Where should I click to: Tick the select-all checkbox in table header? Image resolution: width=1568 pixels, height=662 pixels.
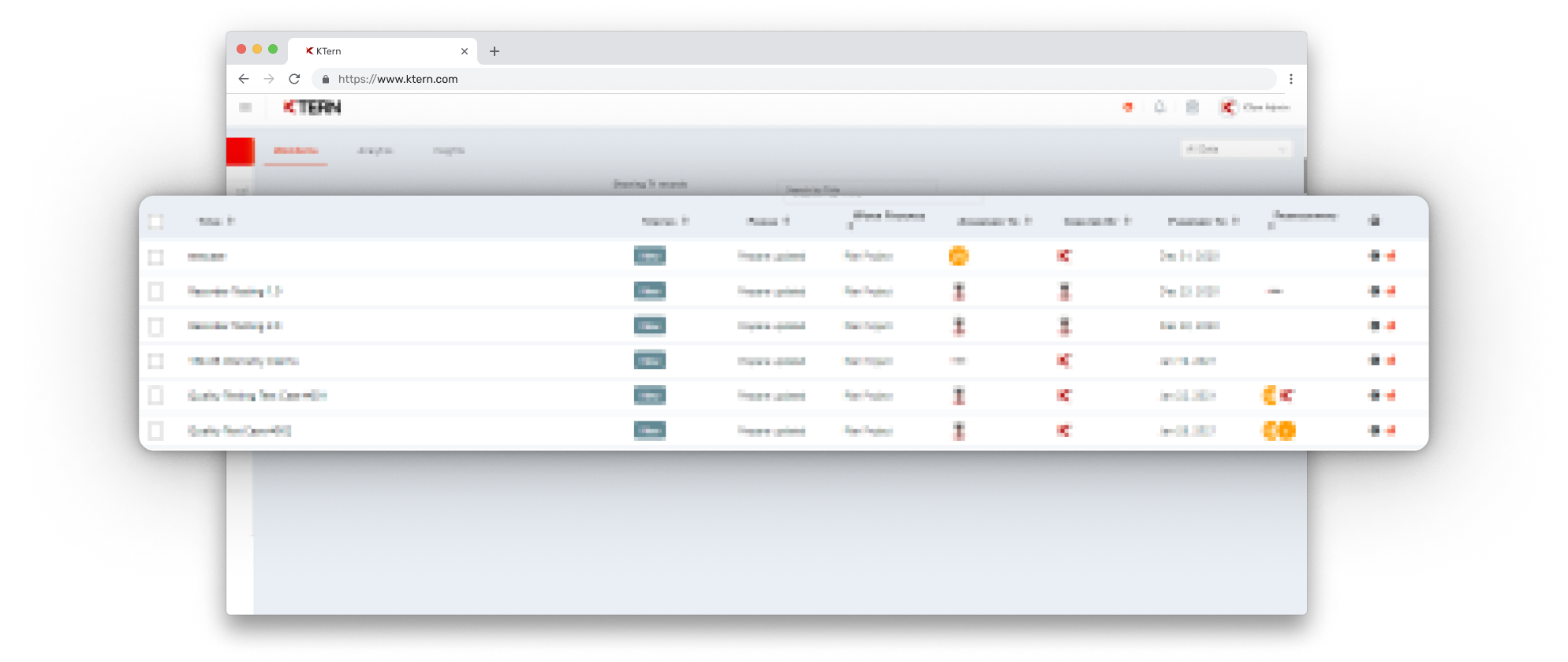pyautogui.click(x=156, y=222)
